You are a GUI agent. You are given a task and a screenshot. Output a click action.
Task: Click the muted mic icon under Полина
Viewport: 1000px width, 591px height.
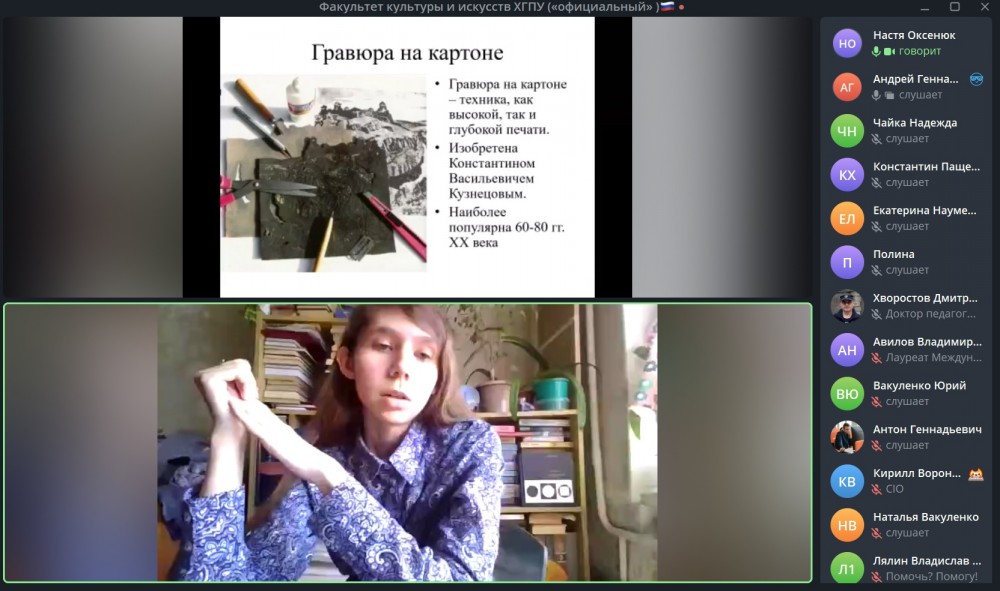click(877, 271)
